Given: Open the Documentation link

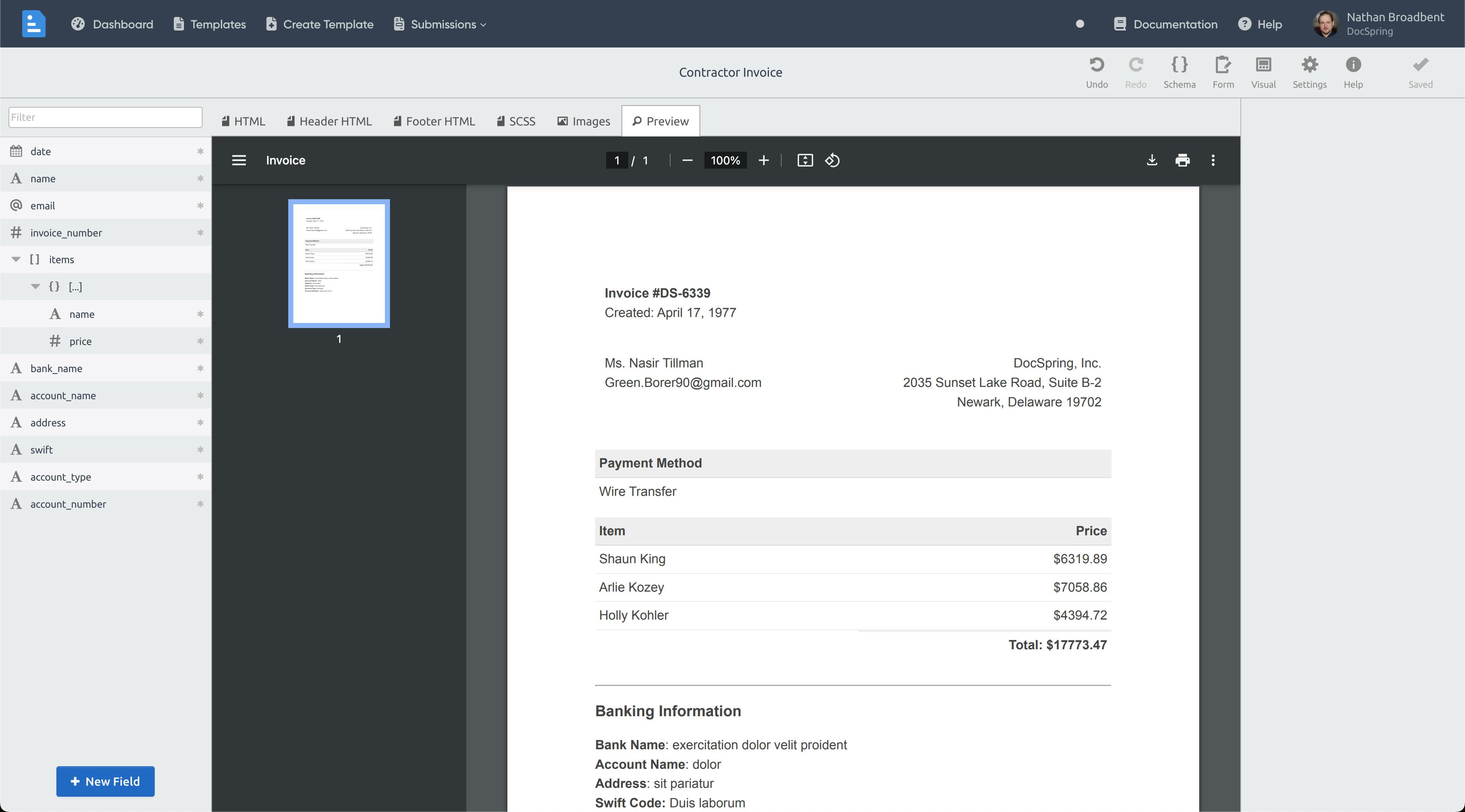Looking at the screenshot, I should click(1165, 24).
